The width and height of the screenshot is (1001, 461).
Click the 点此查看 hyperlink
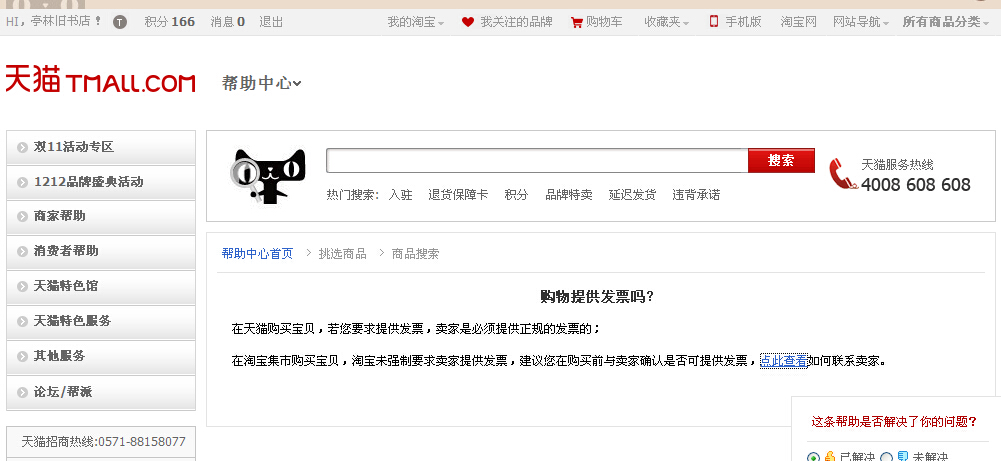tap(783, 361)
